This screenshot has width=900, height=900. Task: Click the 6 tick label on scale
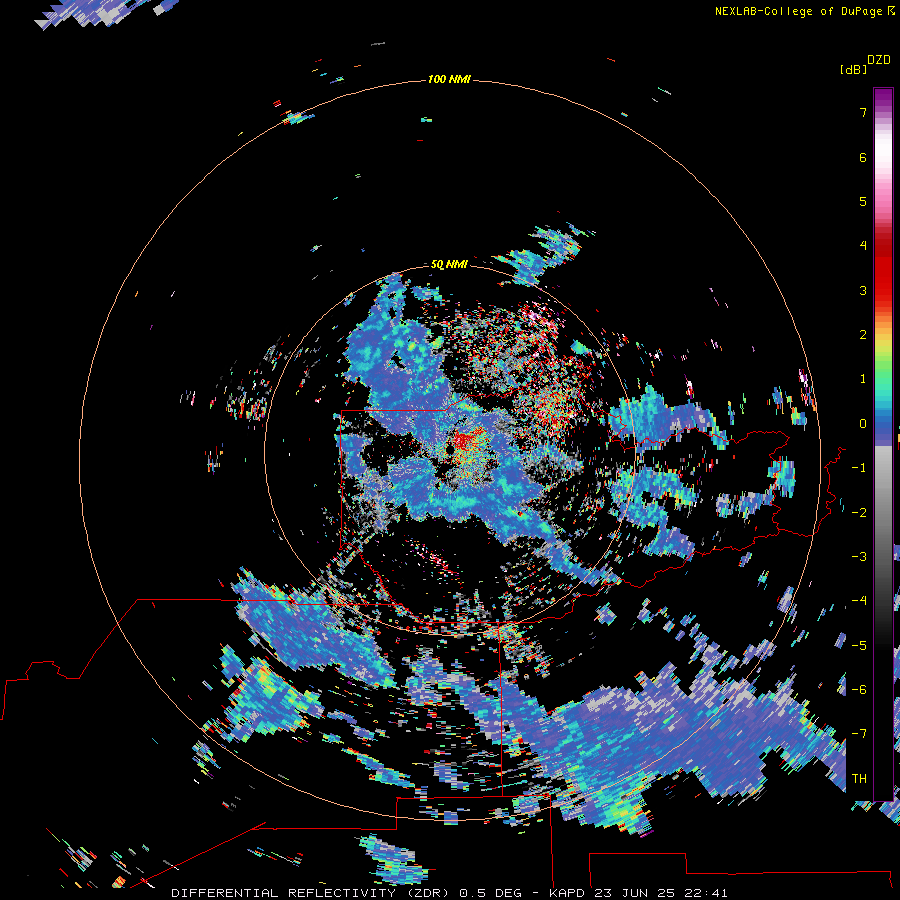[x=863, y=157]
